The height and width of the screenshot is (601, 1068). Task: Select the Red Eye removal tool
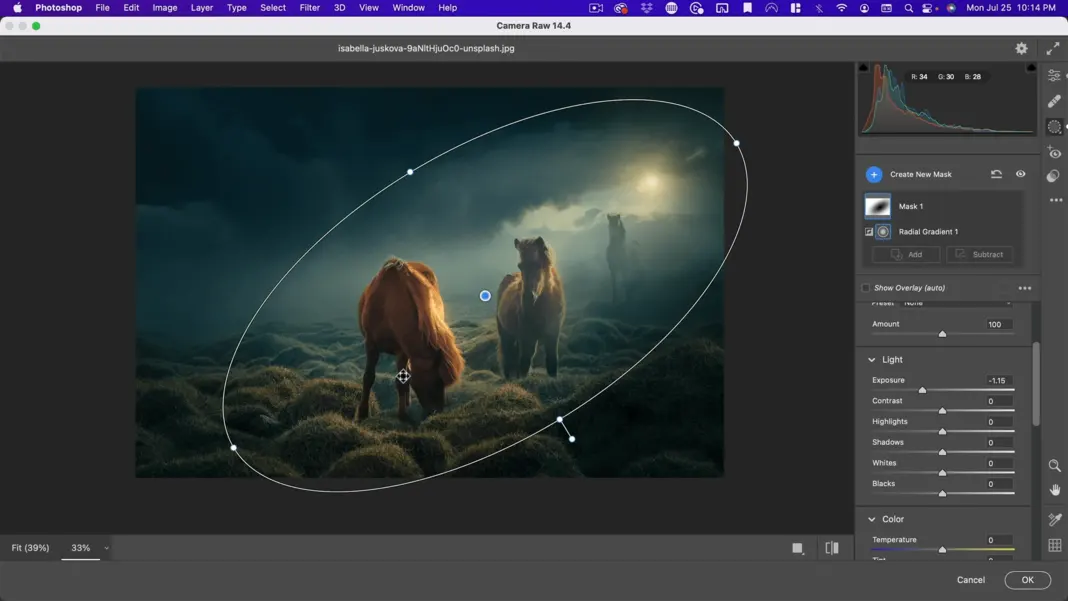(x=1054, y=152)
